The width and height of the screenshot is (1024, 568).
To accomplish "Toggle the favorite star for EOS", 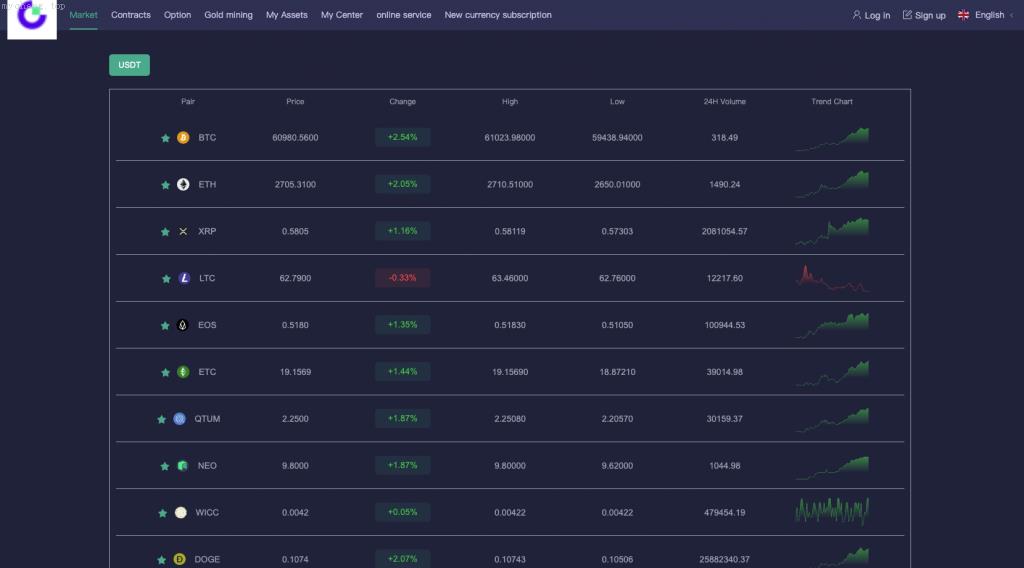I will [165, 326].
